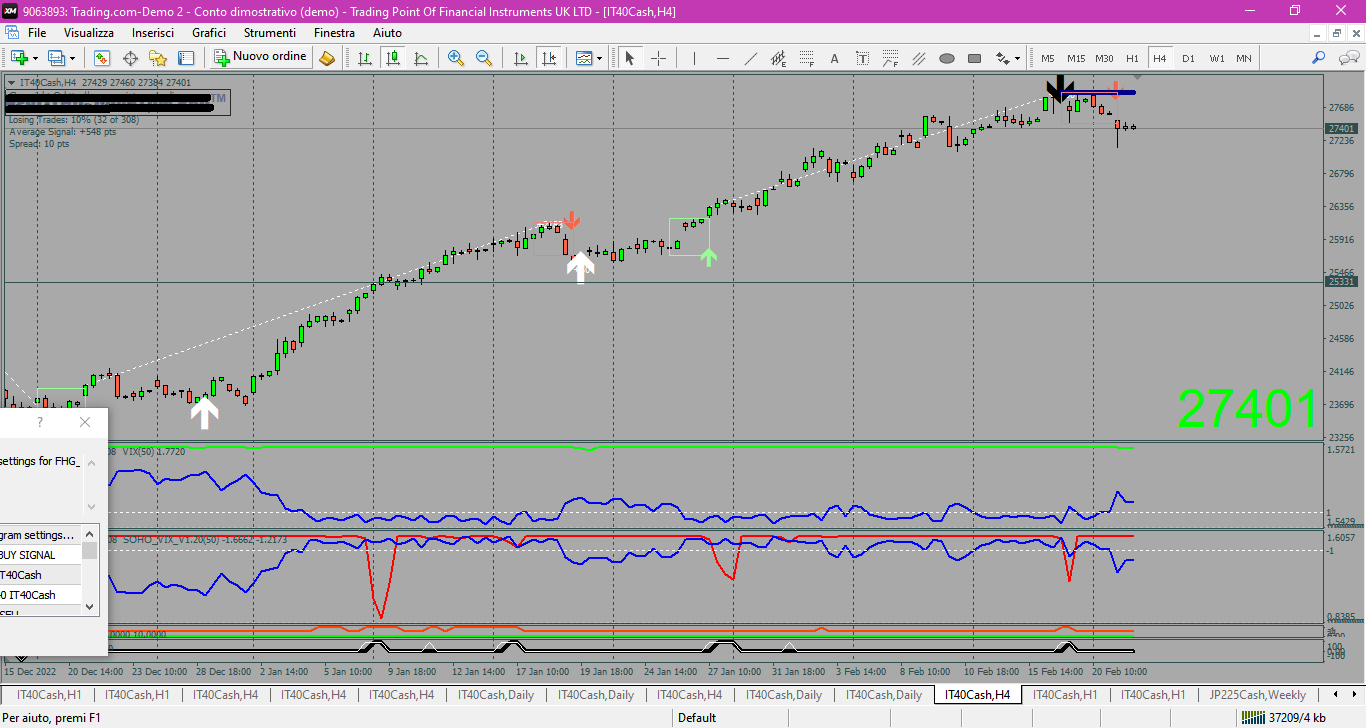Toggle the Terminal panel icon
The image size is (1366, 728).
click(186, 58)
